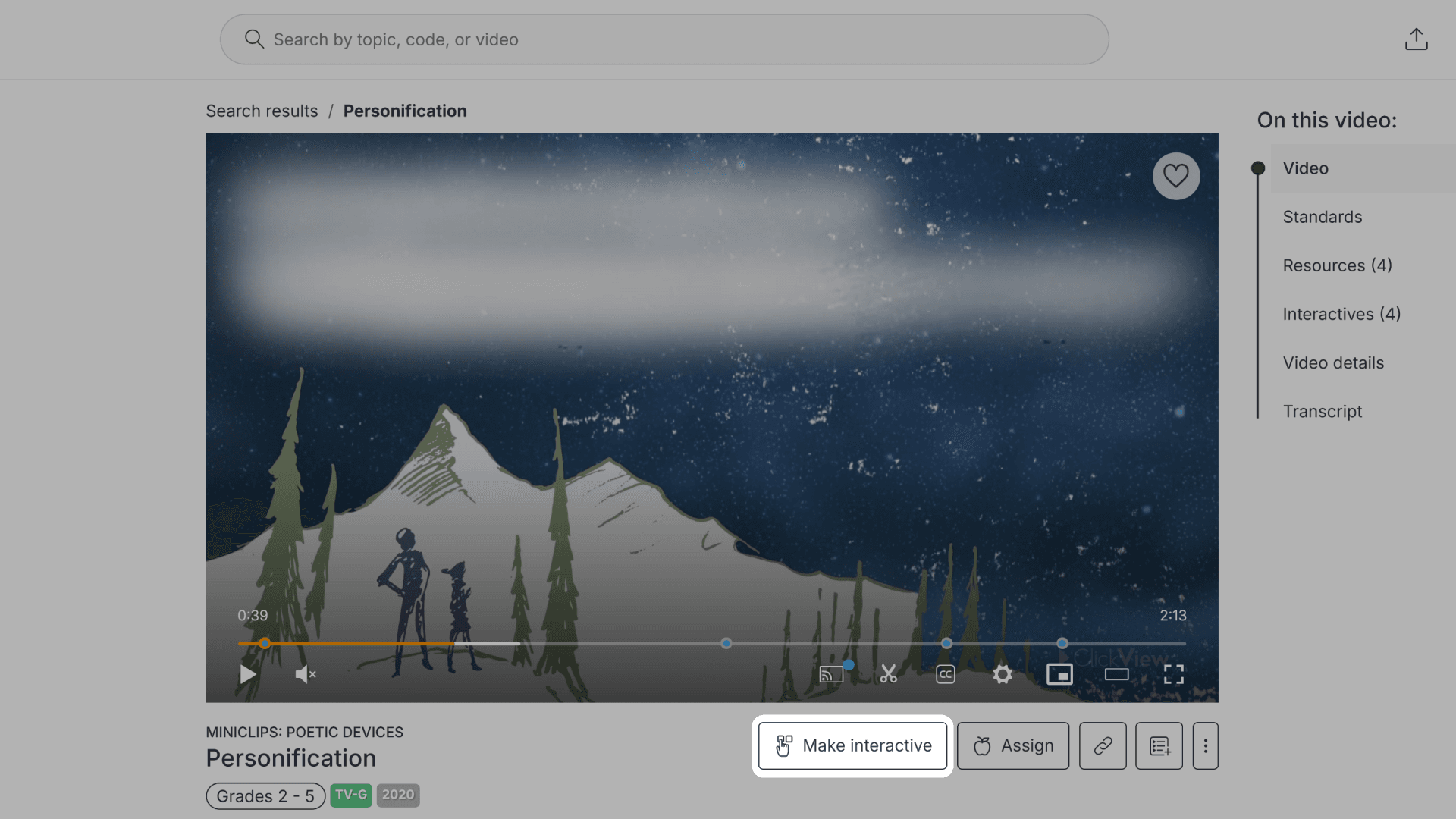Enable closed captions
The width and height of the screenshot is (1456, 819).
click(x=945, y=674)
